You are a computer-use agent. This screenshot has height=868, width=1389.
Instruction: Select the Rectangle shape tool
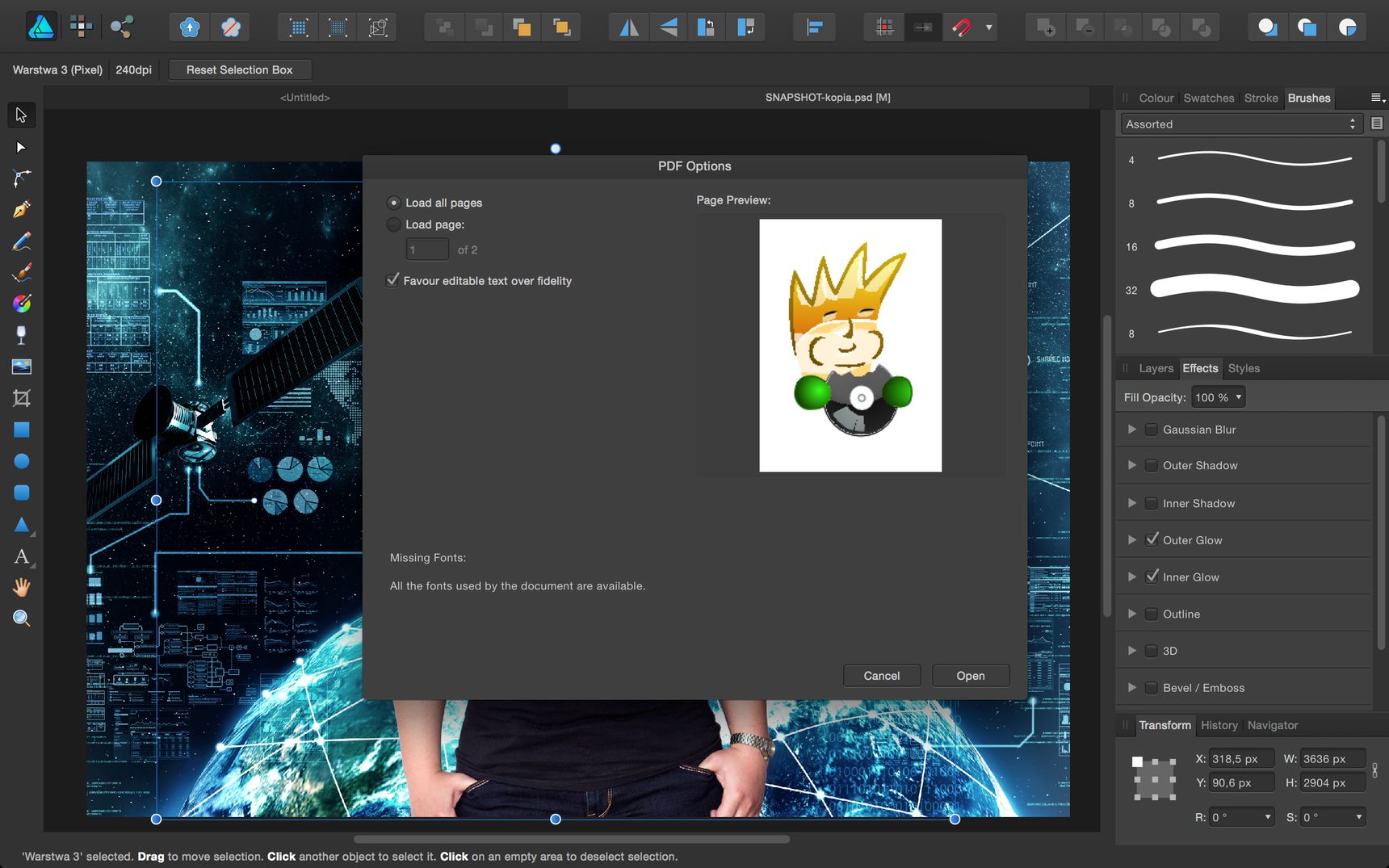21,430
